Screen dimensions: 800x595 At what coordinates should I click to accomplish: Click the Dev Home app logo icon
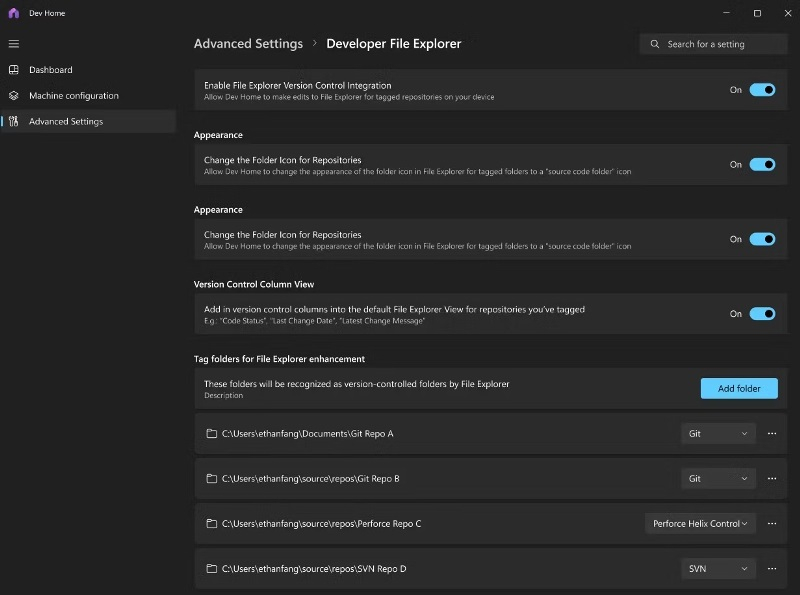tap(13, 13)
